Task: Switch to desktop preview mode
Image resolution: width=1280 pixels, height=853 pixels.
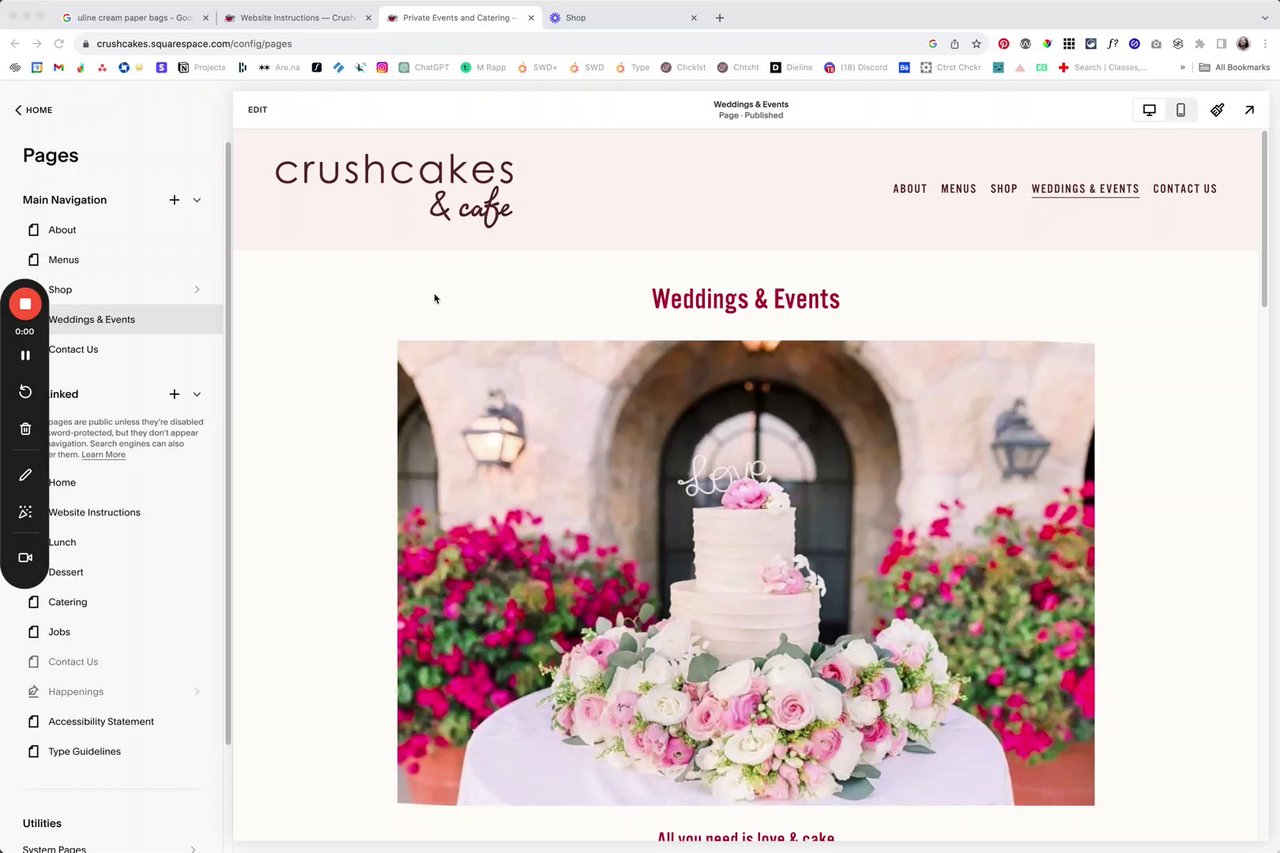Action: [x=1149, y=110]
